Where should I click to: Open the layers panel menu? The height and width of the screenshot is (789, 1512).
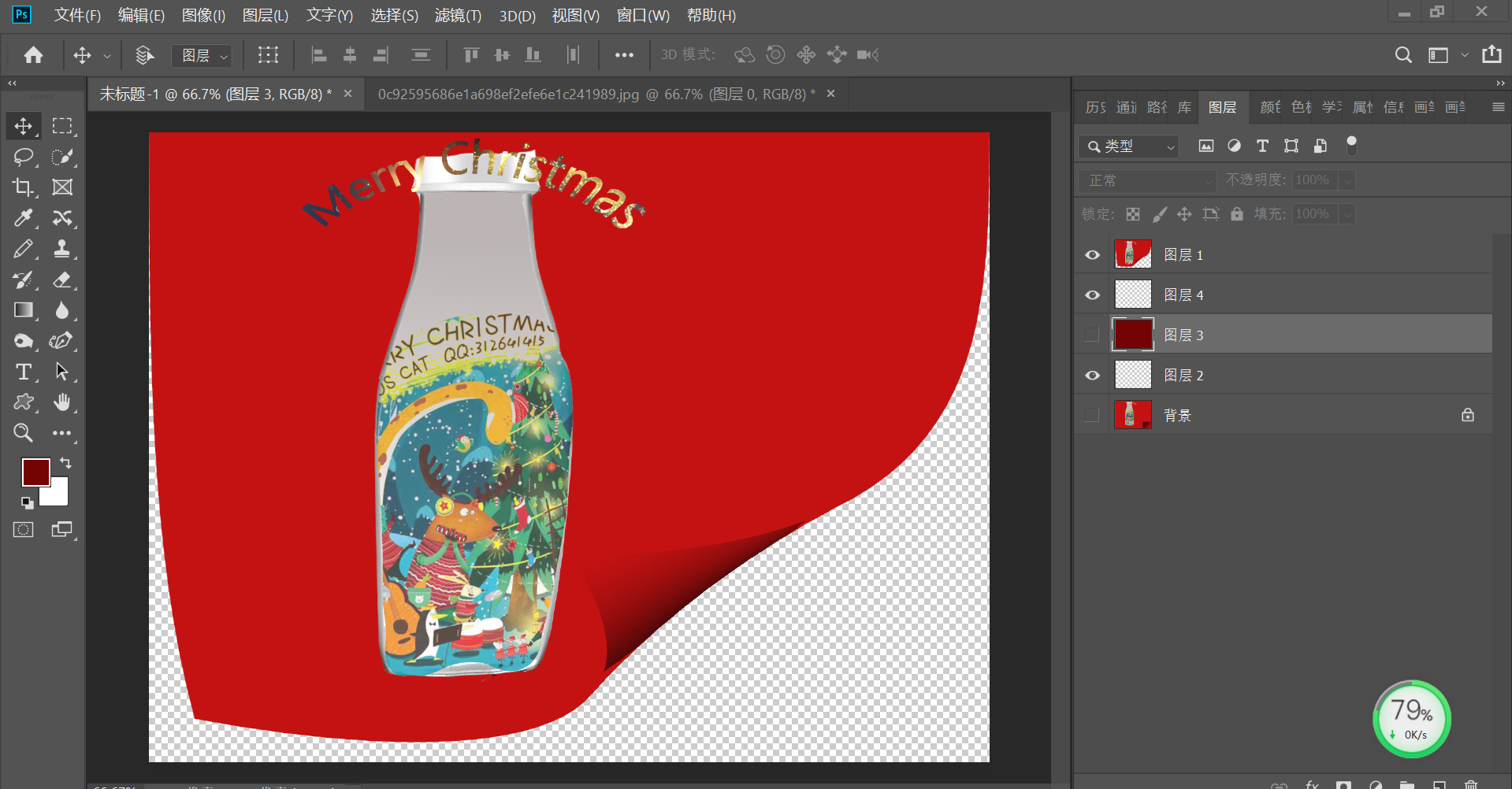(1498, 107)
